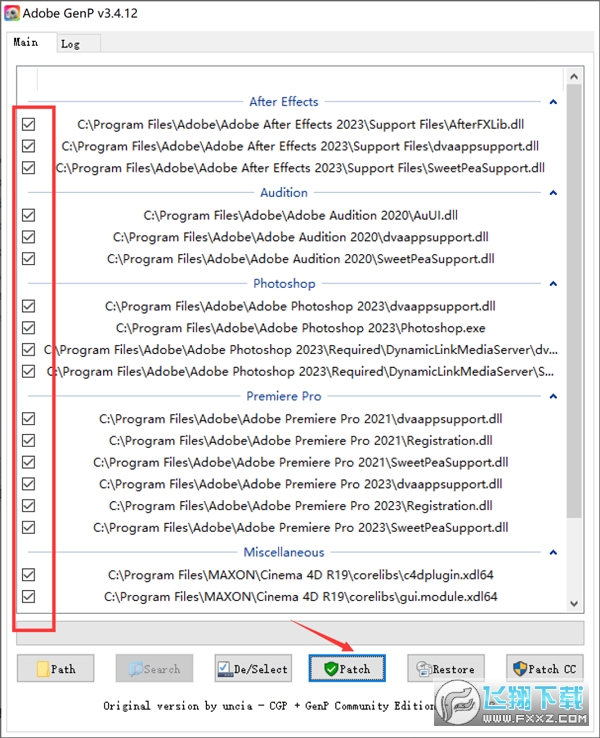Click the De/Select button
600x738 pixels.
coord(253,668)
